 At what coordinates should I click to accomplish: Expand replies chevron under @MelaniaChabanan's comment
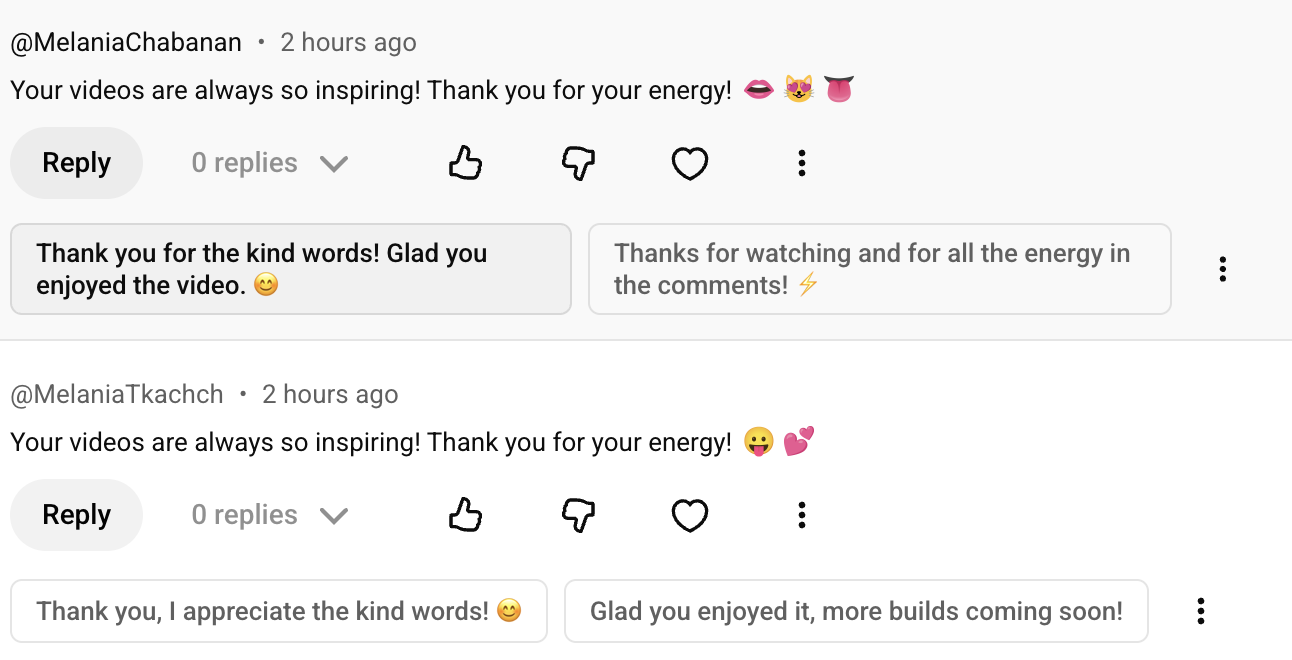333,164
